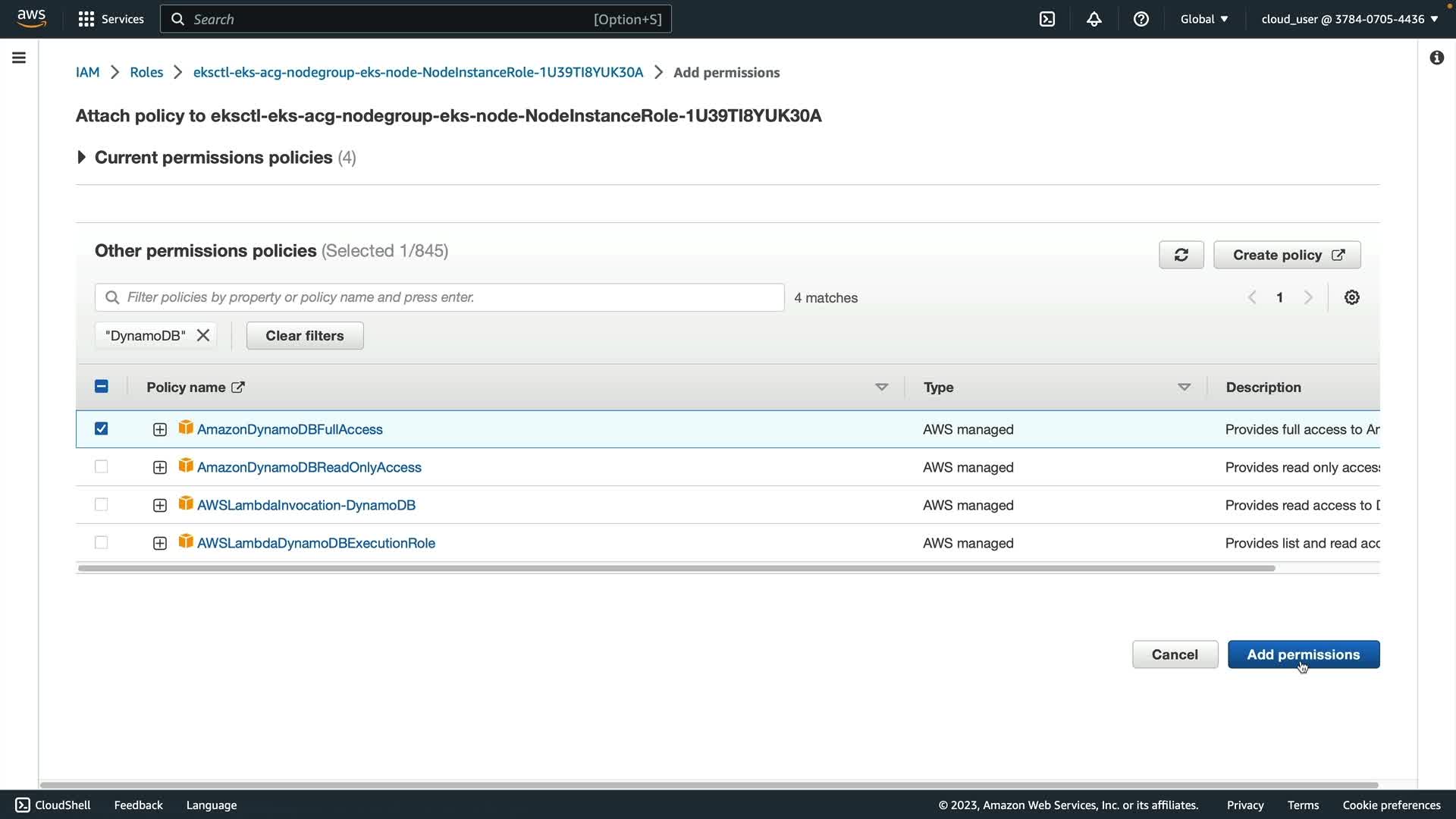The width and height of the screenshot is (1456, 819).
Task: Click the policy filter search field
Action: 440,297
